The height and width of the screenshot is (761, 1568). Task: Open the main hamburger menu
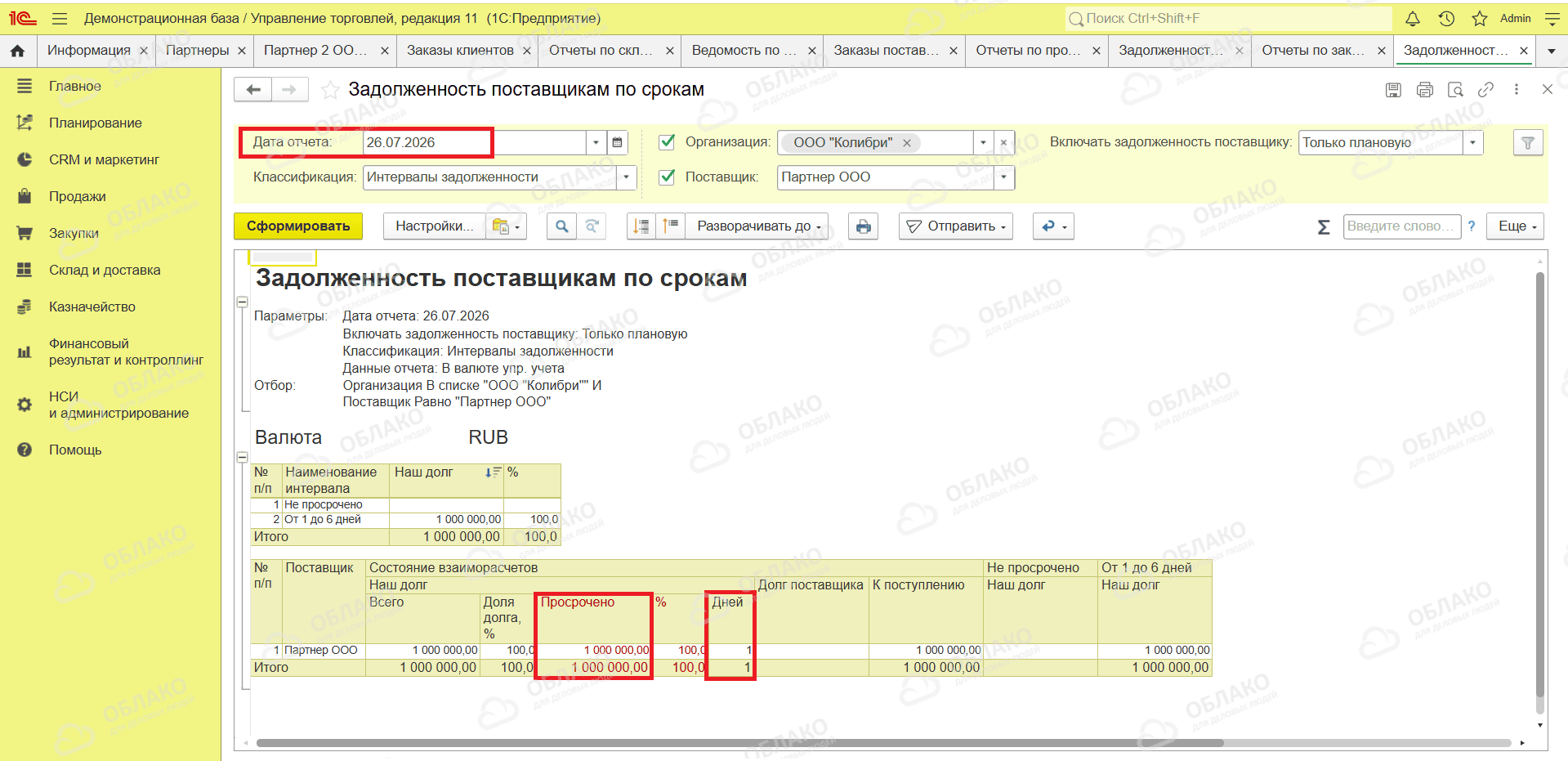tap(59, 18)
